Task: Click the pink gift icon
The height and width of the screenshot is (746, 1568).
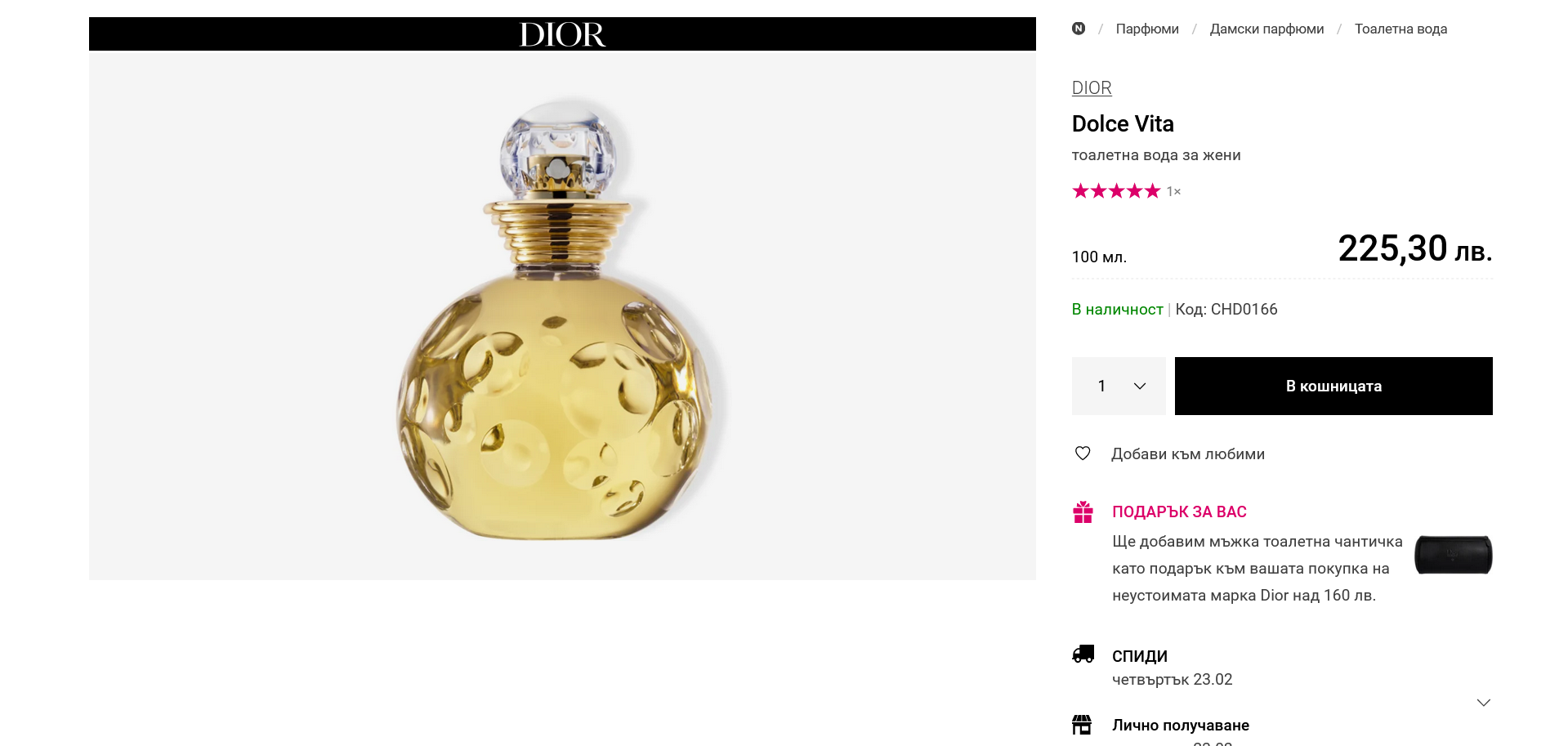Action: point(1083,512)
